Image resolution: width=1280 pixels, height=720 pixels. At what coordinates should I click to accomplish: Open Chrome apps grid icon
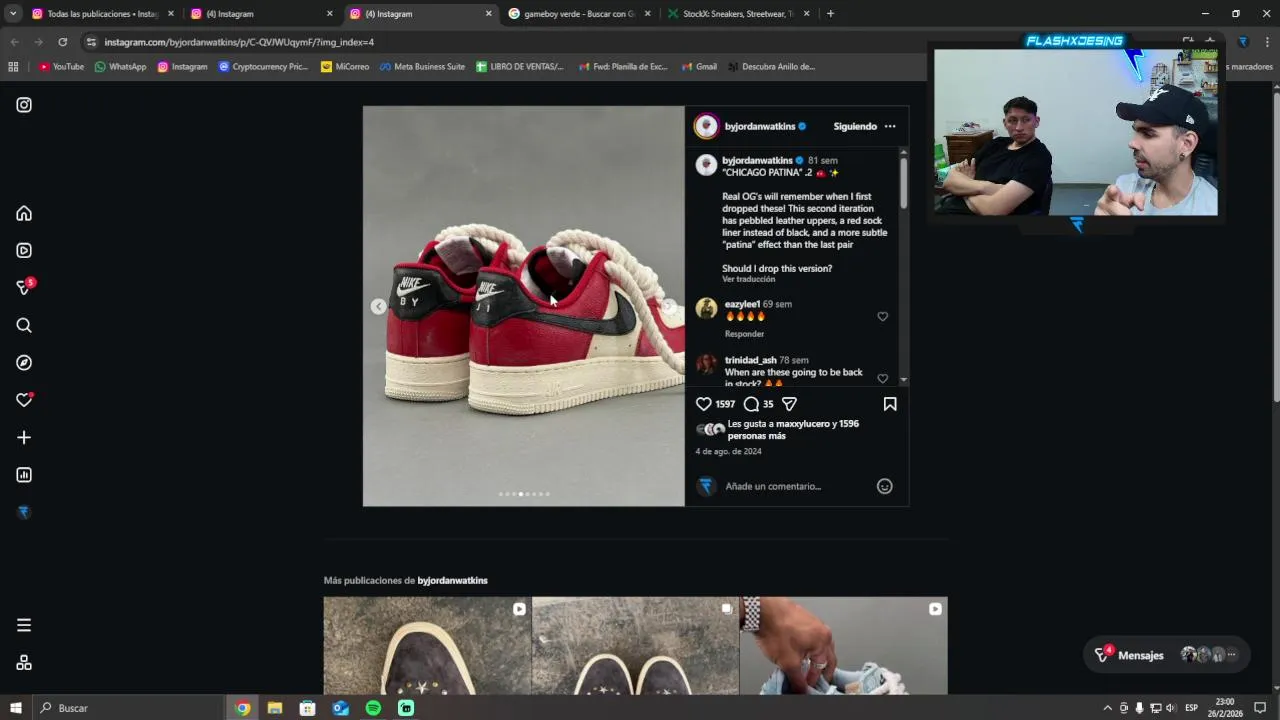(13, 67)
